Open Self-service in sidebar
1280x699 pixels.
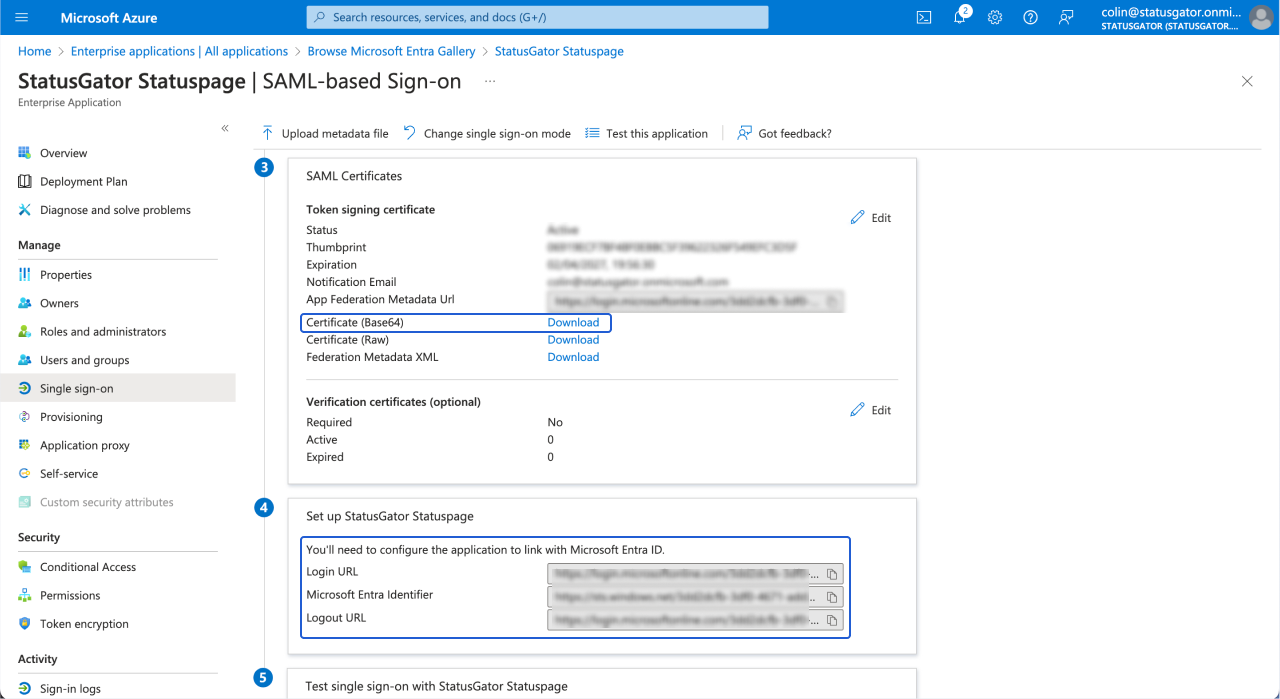[x=69, y=474]
